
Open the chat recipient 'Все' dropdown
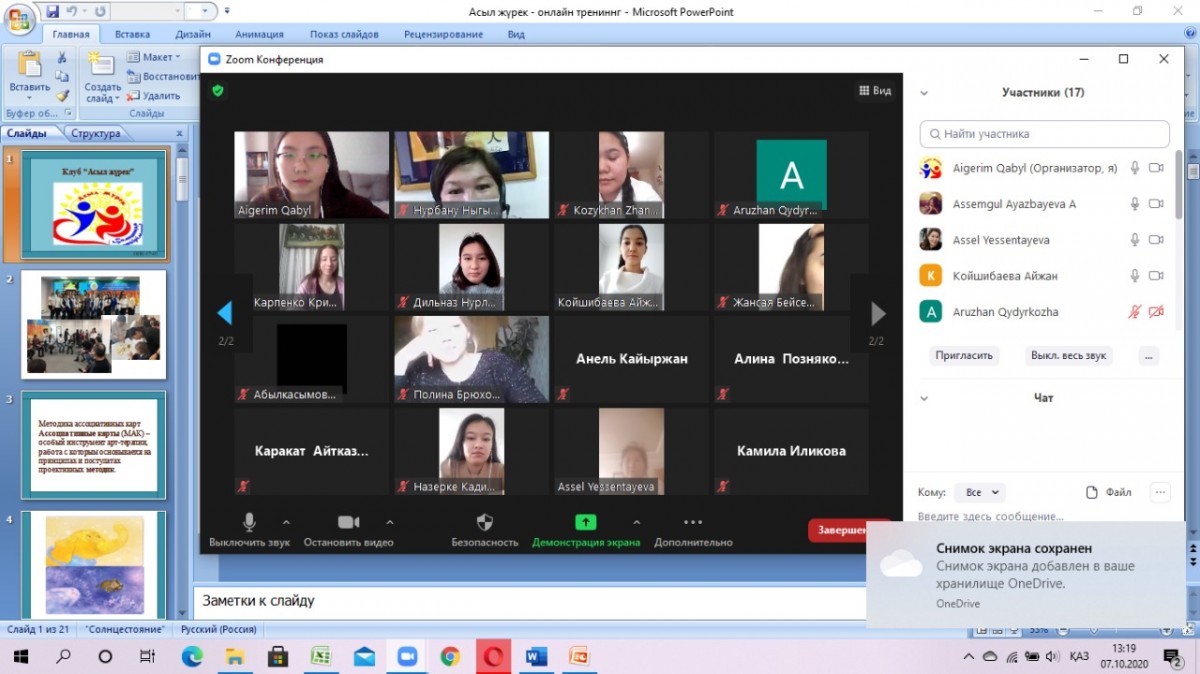[x=979, y=492]
